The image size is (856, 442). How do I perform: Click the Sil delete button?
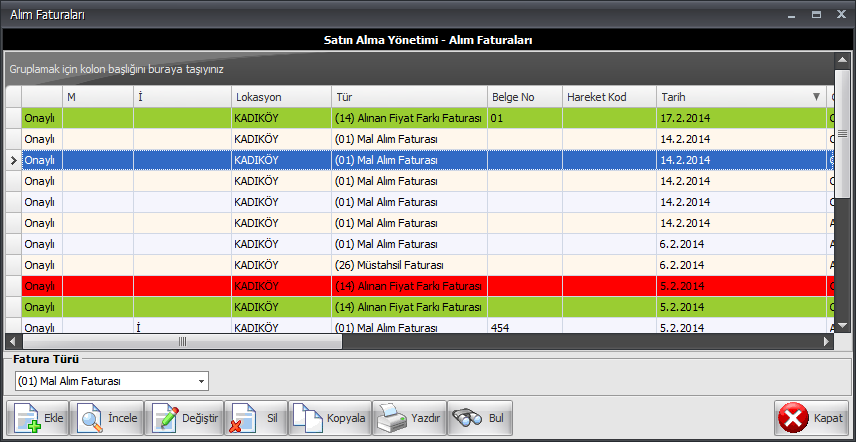[x=255, y=418]
